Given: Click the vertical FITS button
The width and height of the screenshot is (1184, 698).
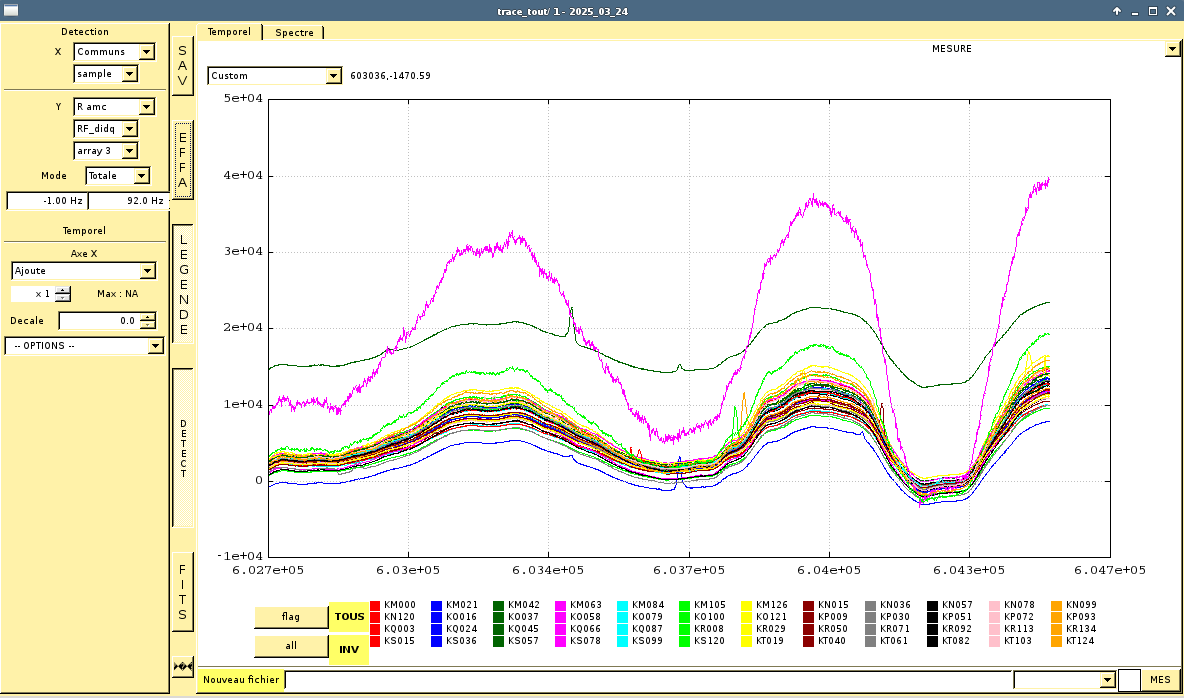Looking at the screenshot, I should tap(182, 592).
